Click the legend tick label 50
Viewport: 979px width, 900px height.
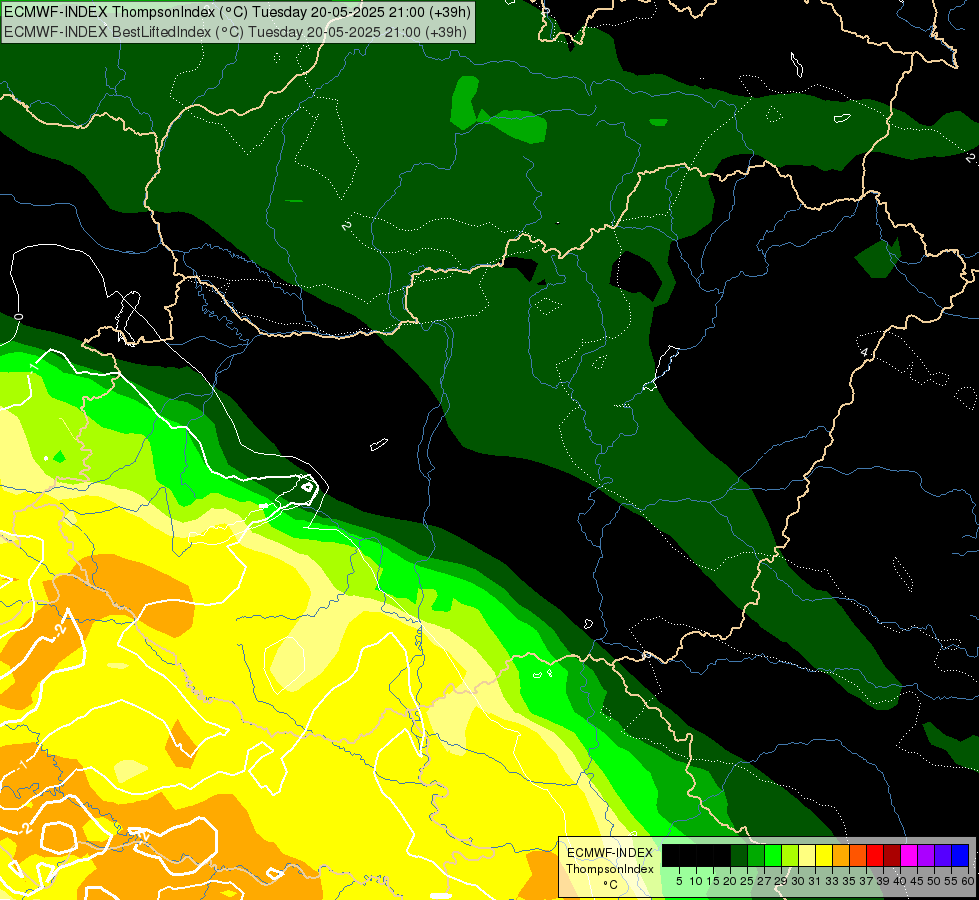(935, 881)
